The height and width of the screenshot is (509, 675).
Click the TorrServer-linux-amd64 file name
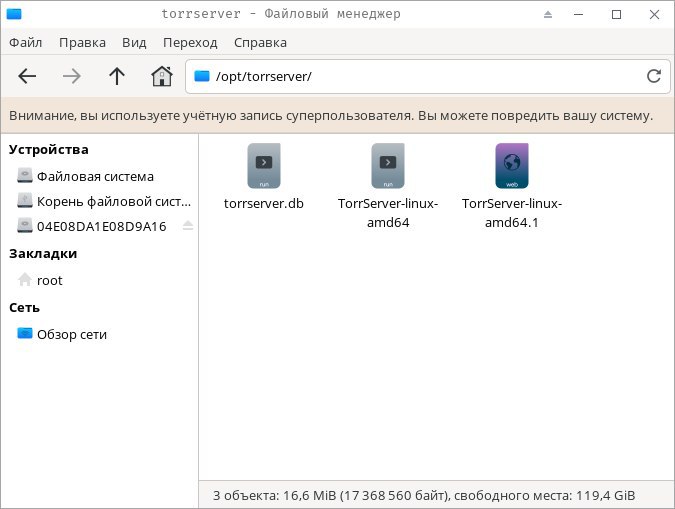click(388, 213)
